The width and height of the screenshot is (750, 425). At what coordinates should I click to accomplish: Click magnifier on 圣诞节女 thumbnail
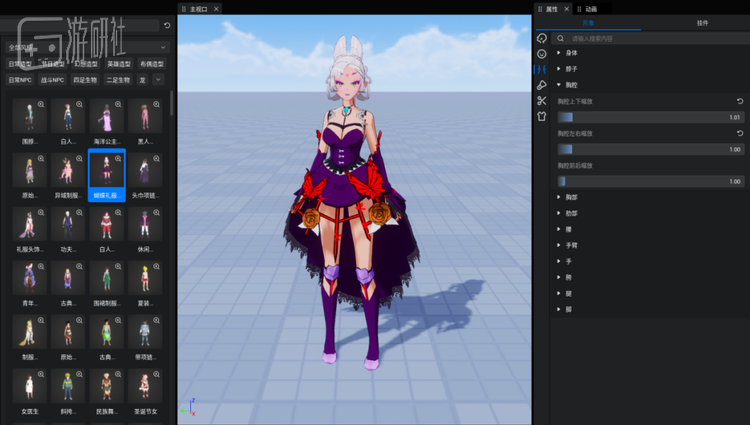click(x=156, y=374)
